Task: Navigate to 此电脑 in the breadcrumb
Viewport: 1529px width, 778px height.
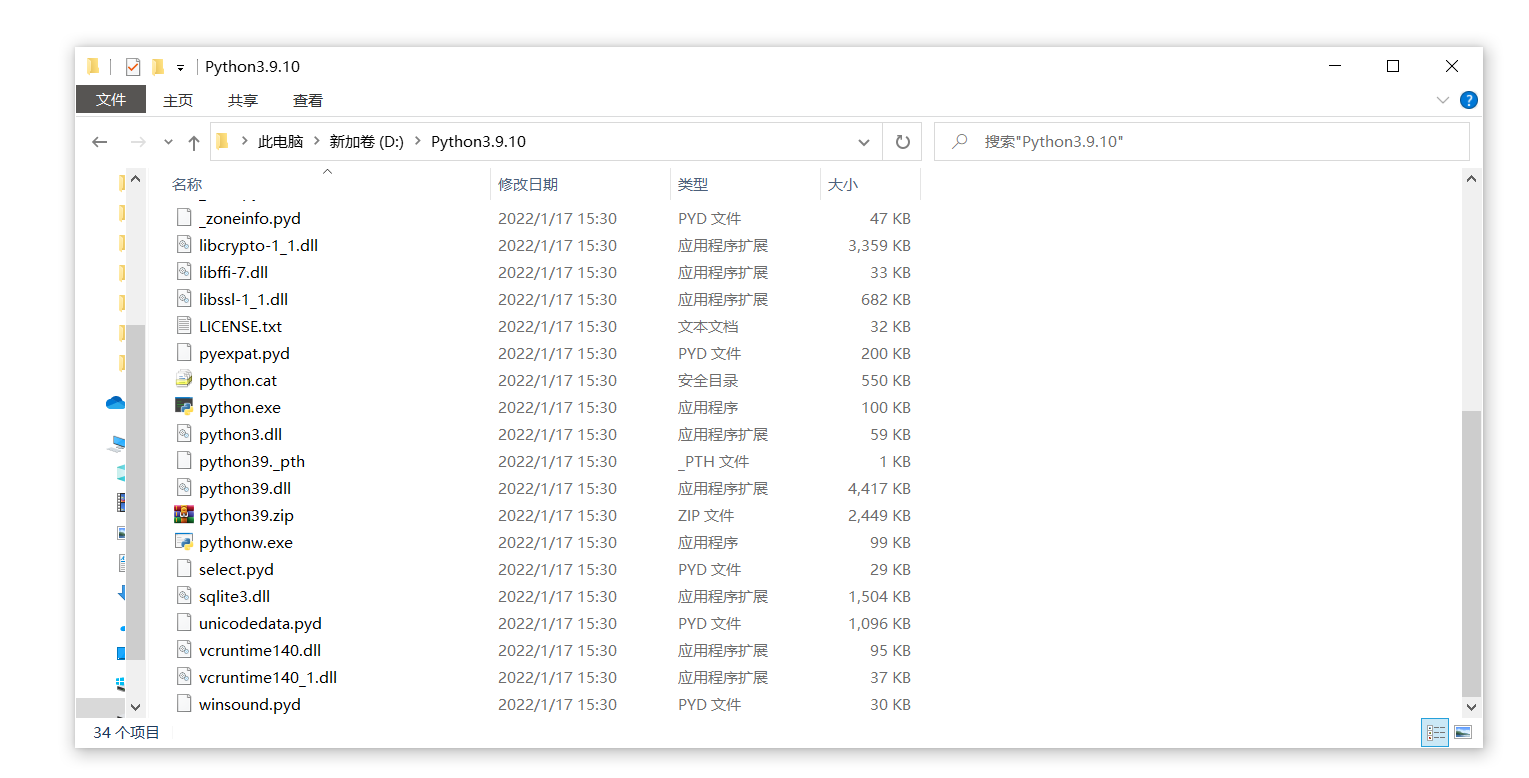Action: click(280, 142)
